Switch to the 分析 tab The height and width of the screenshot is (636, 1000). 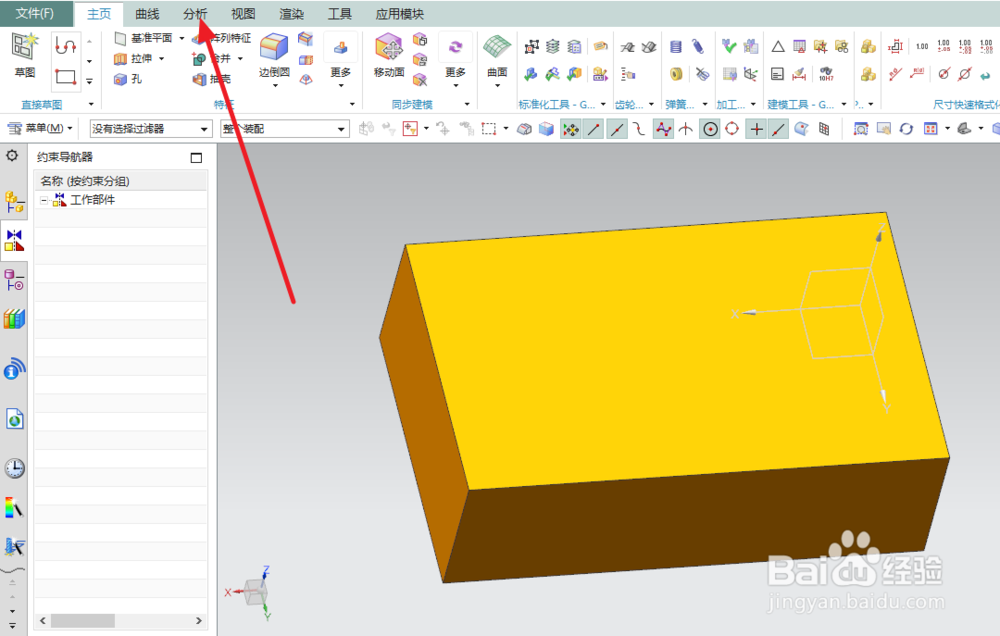195,14
